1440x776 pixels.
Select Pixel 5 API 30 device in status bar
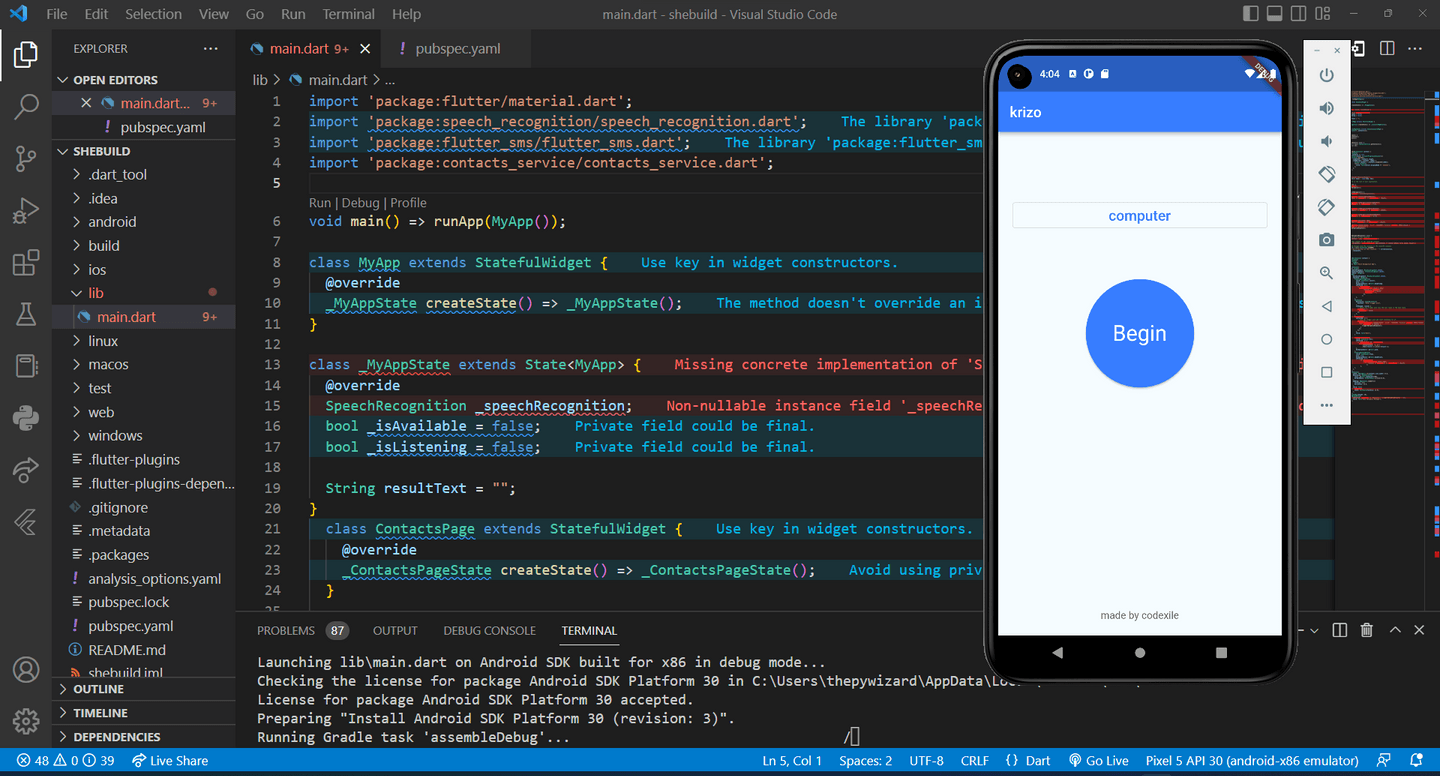pos(1252,761)
